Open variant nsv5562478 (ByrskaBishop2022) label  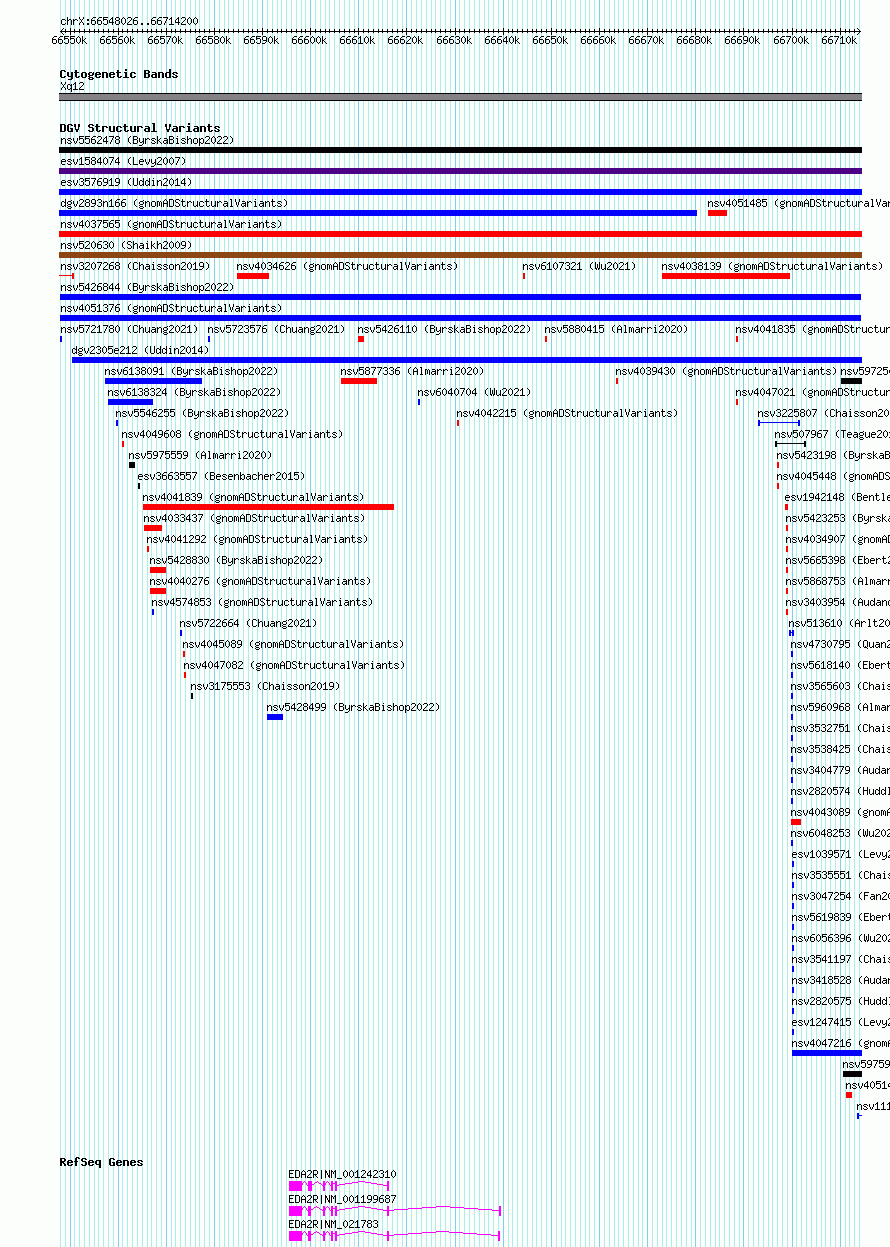coord(147,140)
